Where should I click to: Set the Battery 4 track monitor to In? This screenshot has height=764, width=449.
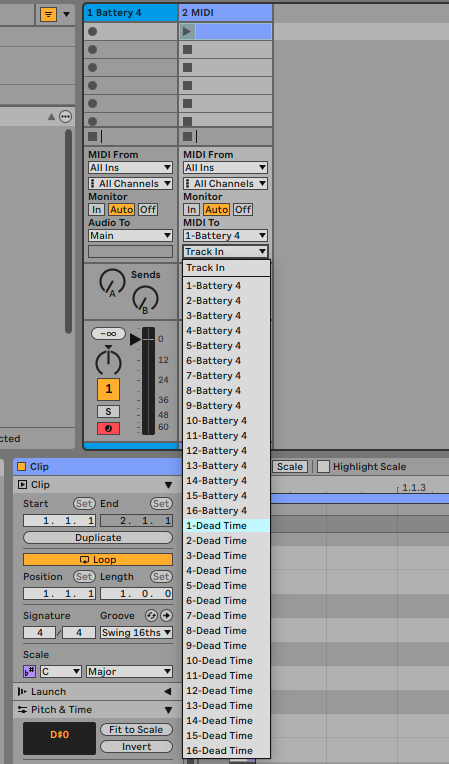pyautogui.click(x=96, y=210)
